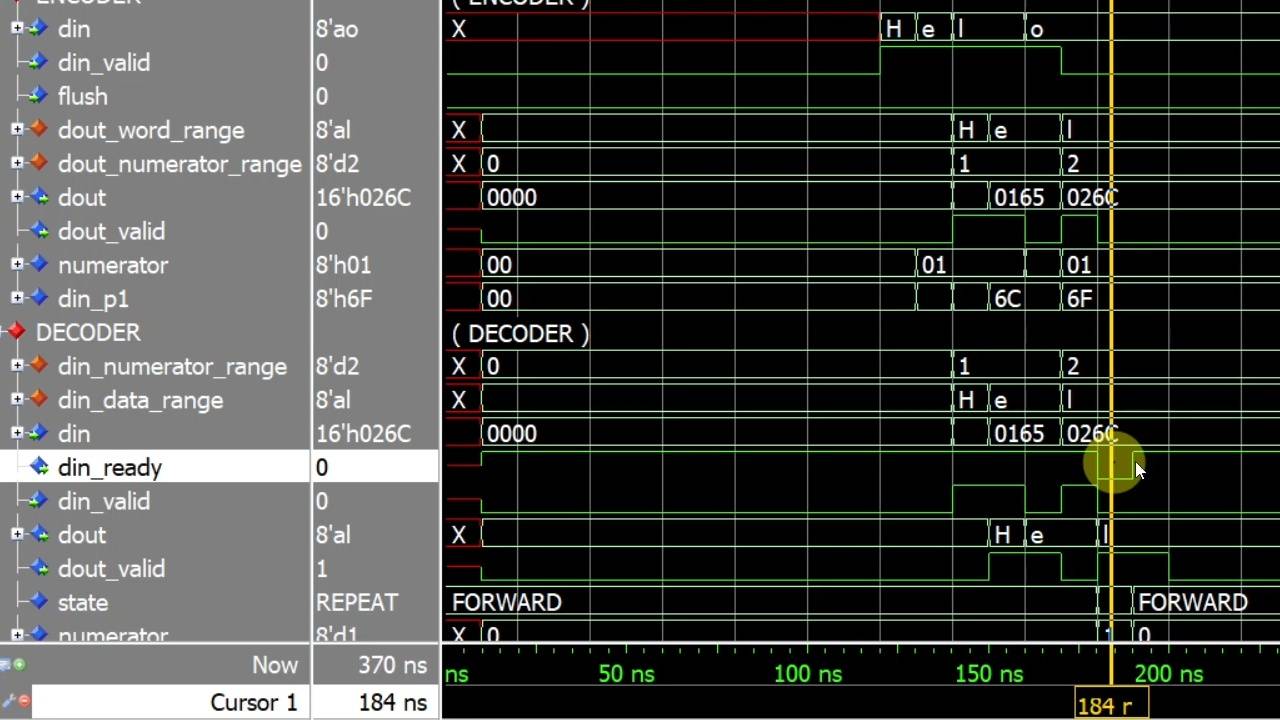Click the red DECODER divider diamond icon
This screenshot has width=1280, height=720.
click(x=16, y=332)
